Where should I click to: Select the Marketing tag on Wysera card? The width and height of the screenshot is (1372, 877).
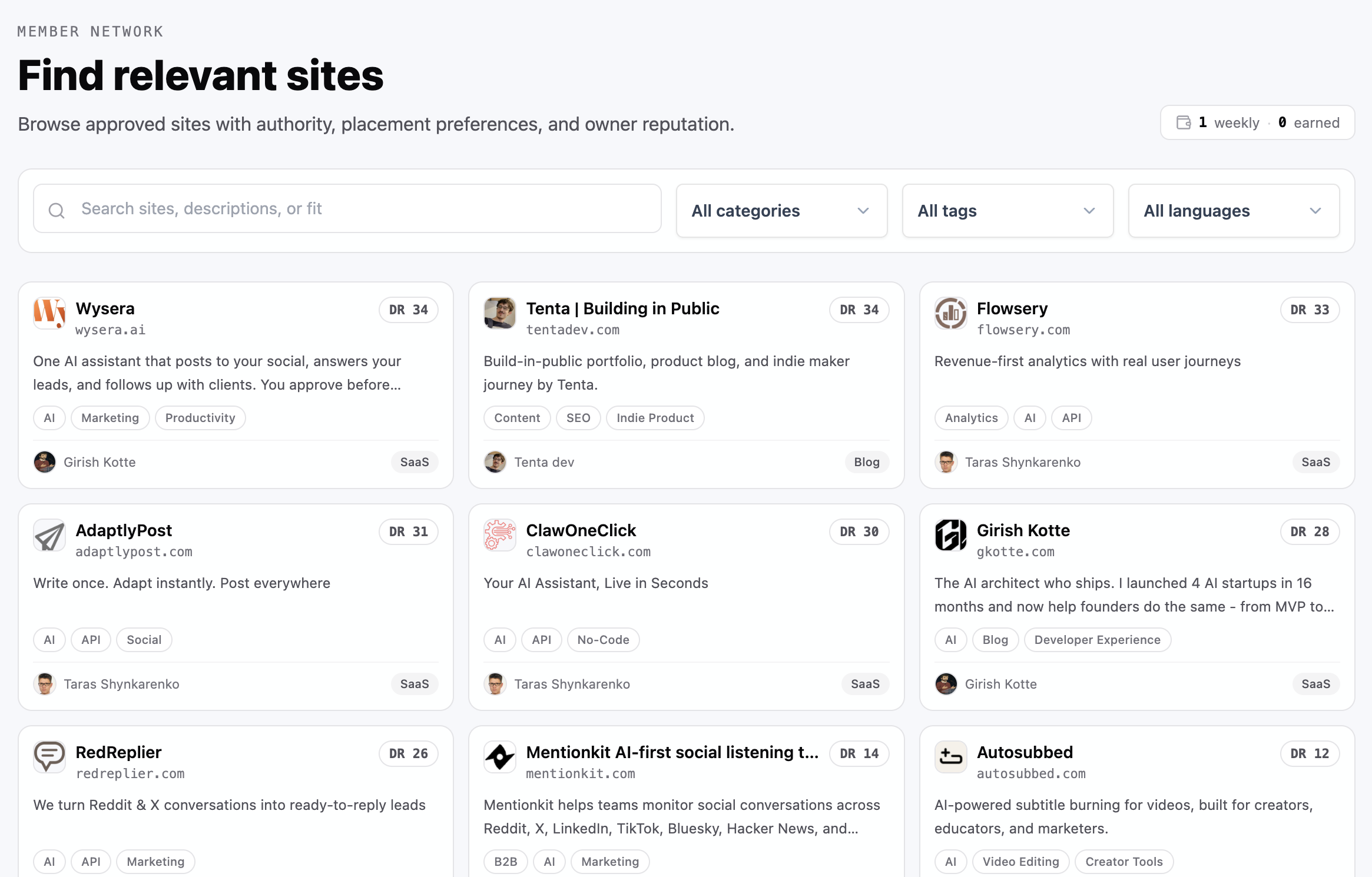coord(110,418)
